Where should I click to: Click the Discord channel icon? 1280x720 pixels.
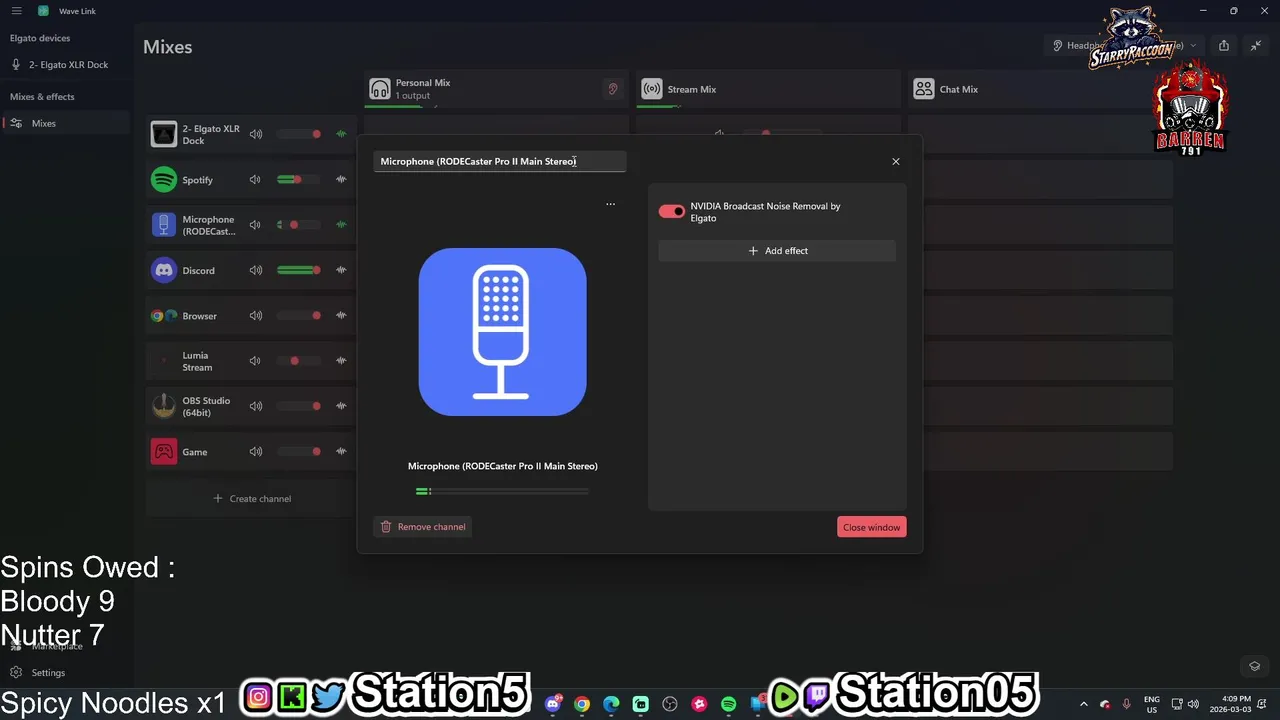click(164, 270)
